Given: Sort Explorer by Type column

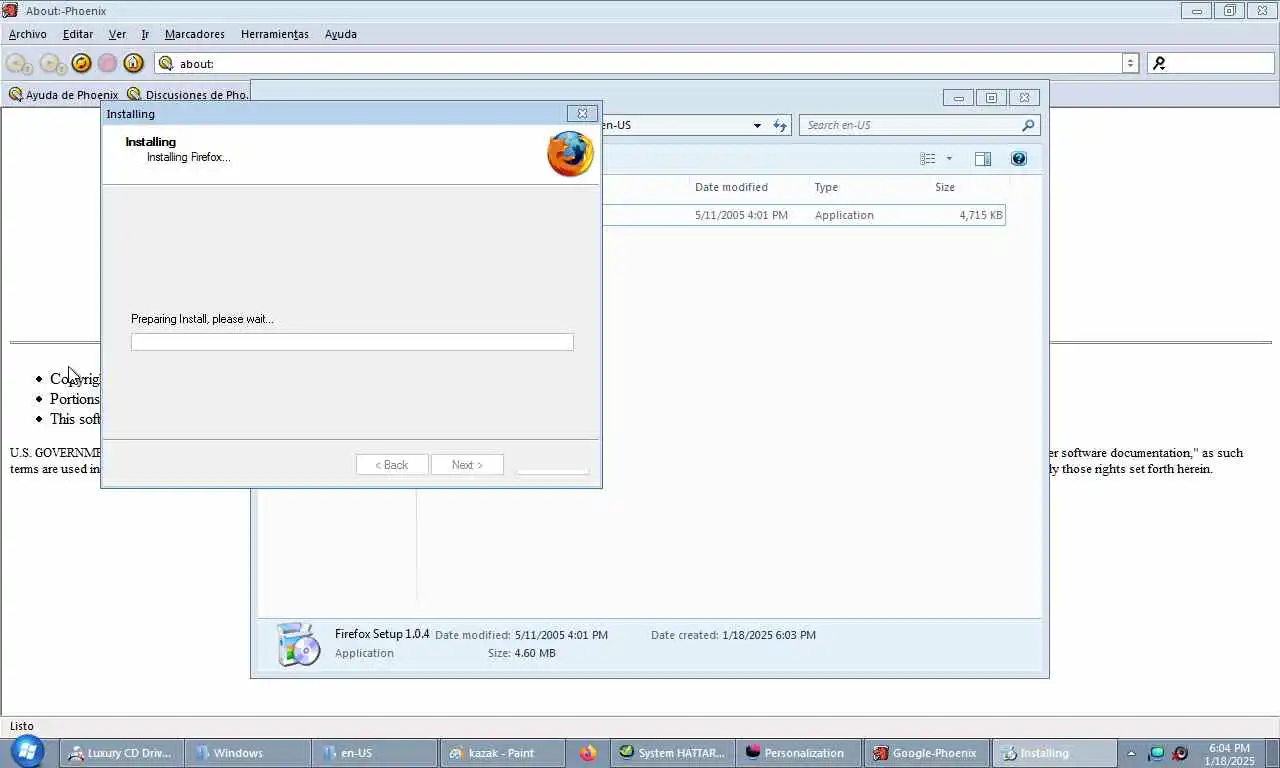Looking at the screenshot, I should 826,187.
